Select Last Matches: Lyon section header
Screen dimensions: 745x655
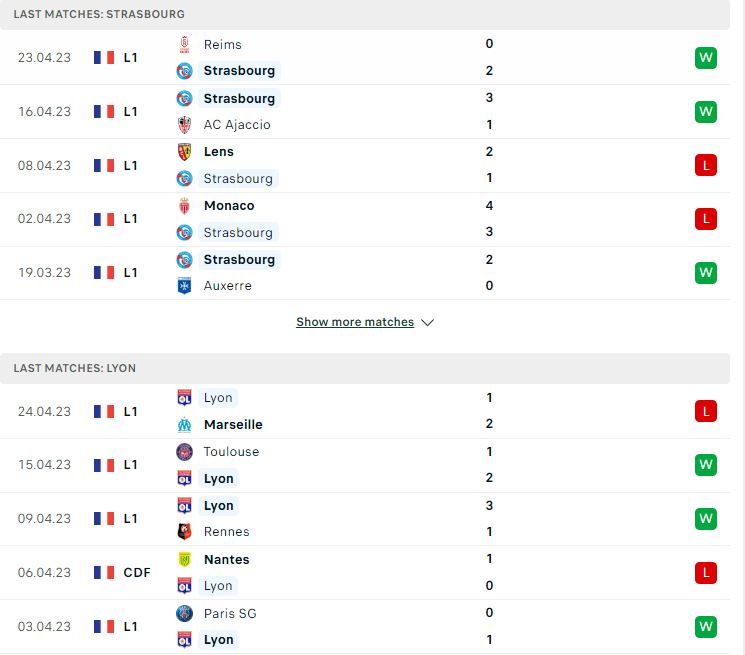(364, 368)
